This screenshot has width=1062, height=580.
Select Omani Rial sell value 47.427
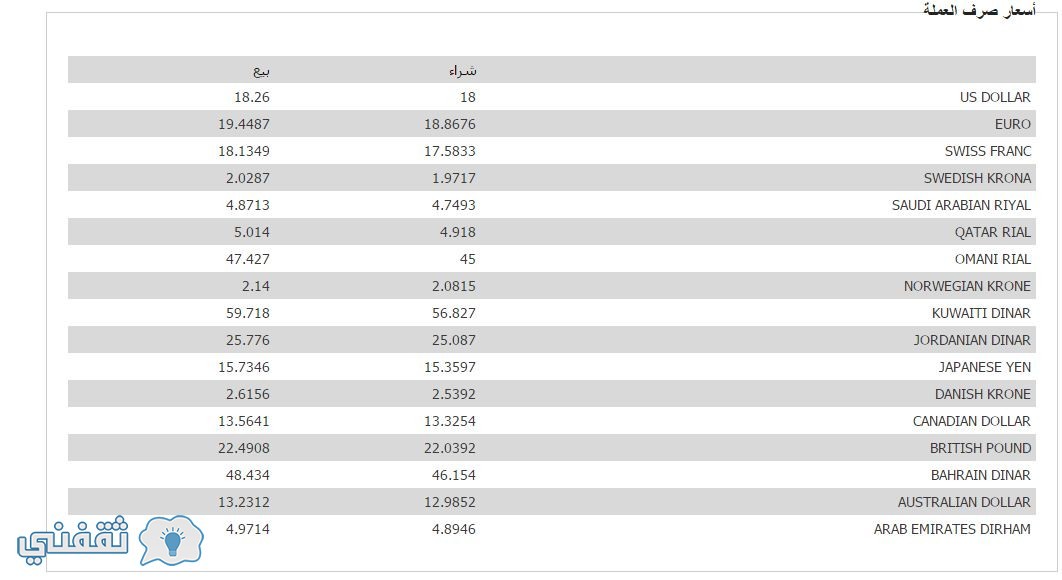(248, 259)
